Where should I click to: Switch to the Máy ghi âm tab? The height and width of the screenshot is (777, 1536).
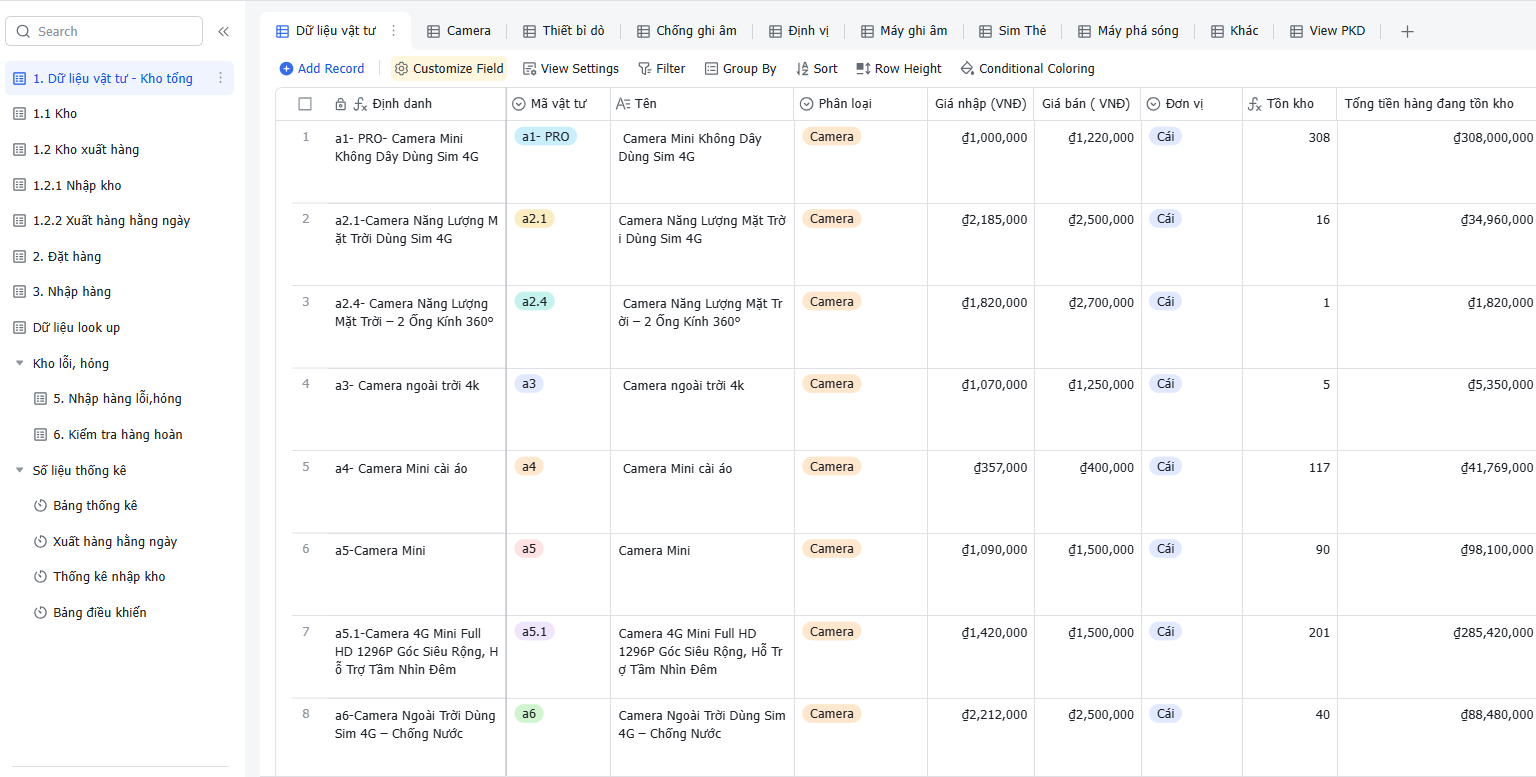(x=904, y=31)
